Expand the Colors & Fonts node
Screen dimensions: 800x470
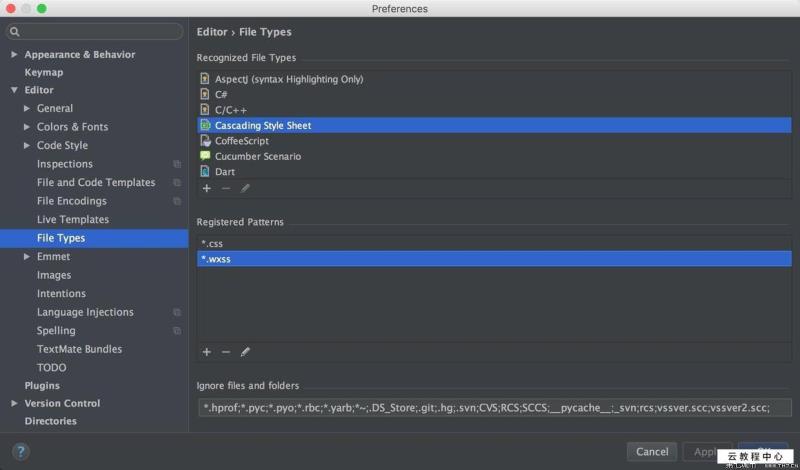27,127
